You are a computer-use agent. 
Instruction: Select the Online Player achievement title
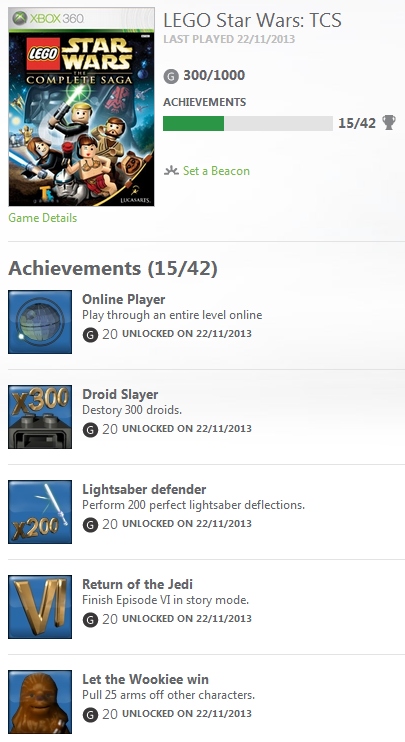tap(123, 300)
